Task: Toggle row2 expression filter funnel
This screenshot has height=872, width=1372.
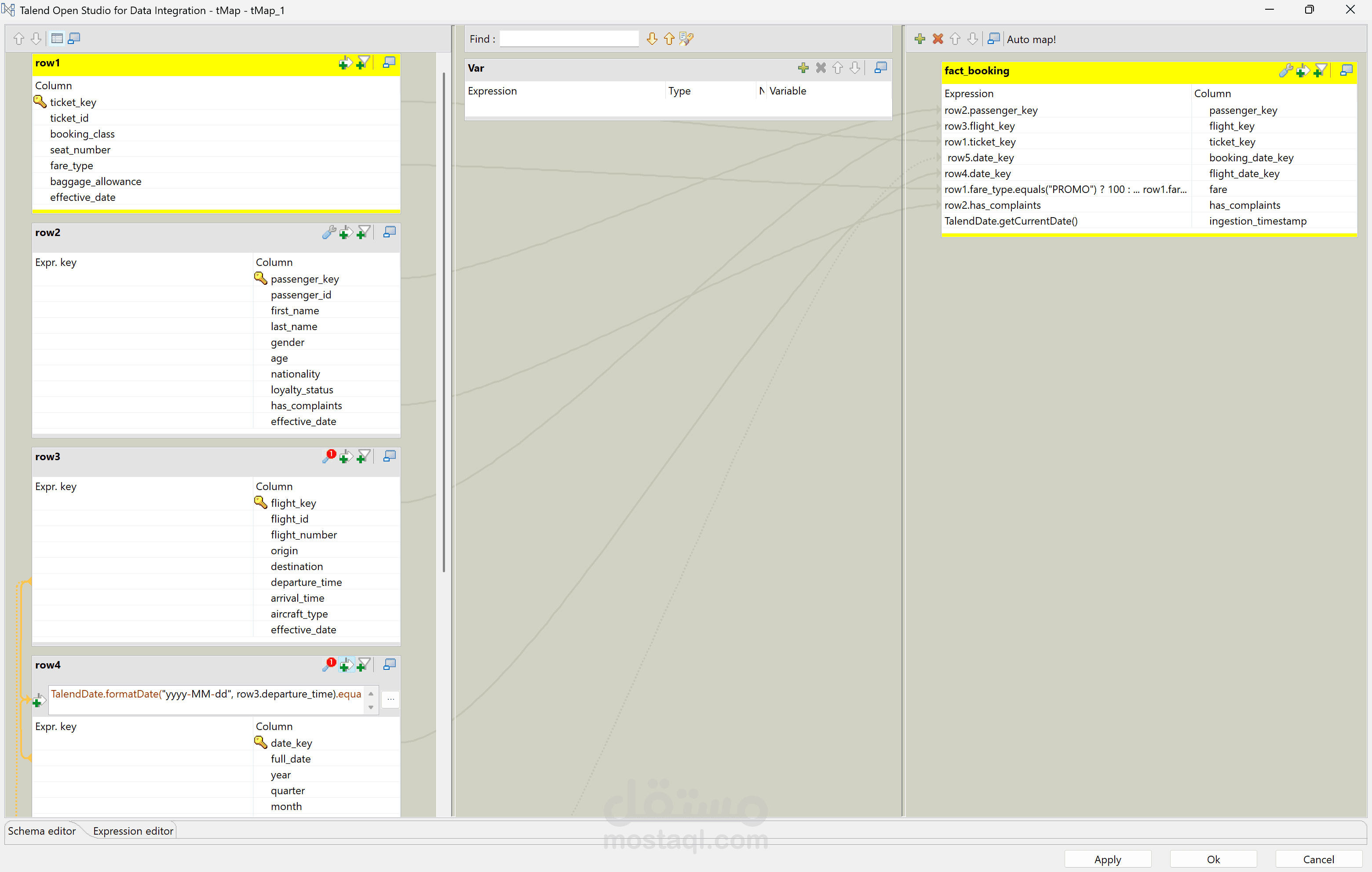Action: (x=363, y=233)
